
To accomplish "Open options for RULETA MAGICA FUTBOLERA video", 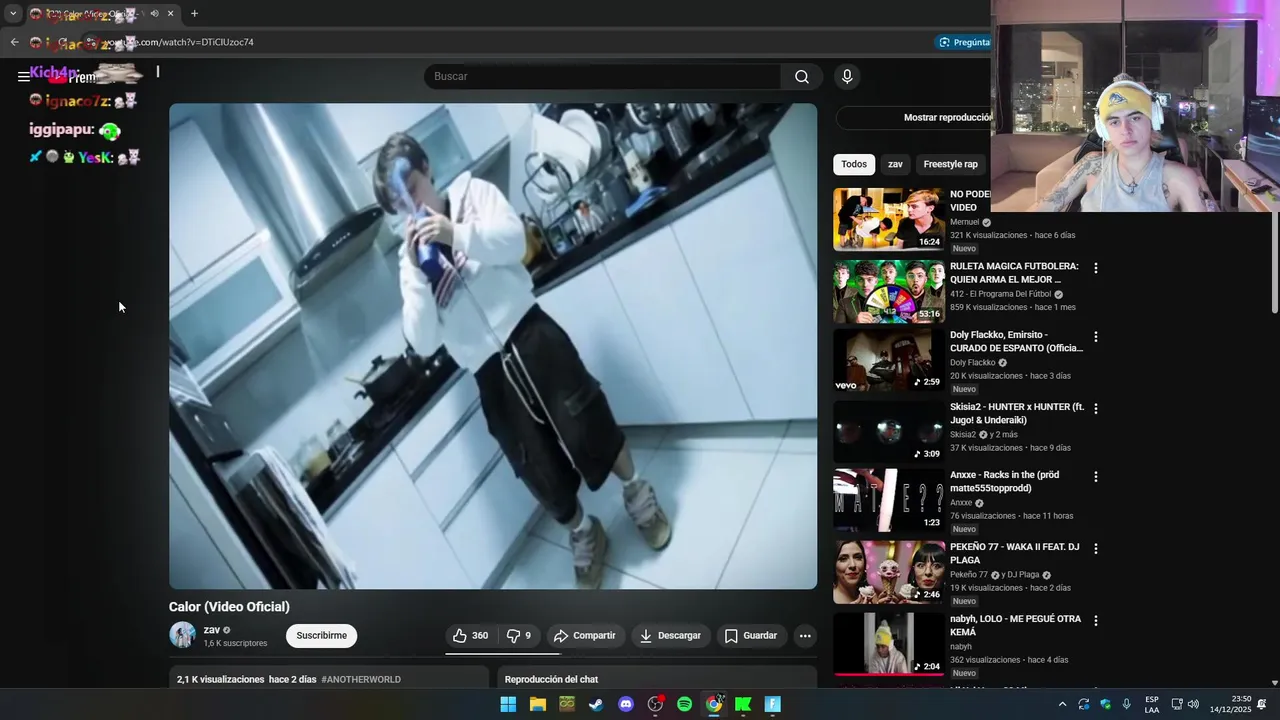I will (1095, 268).
